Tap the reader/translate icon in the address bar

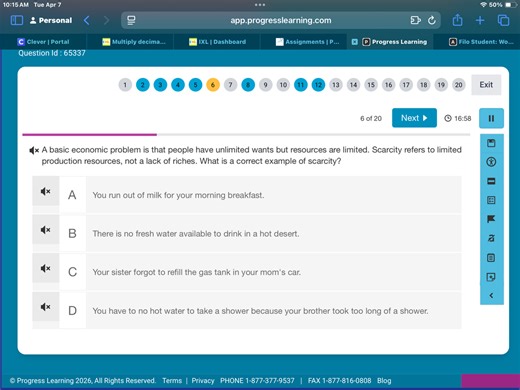pos(415,20)
